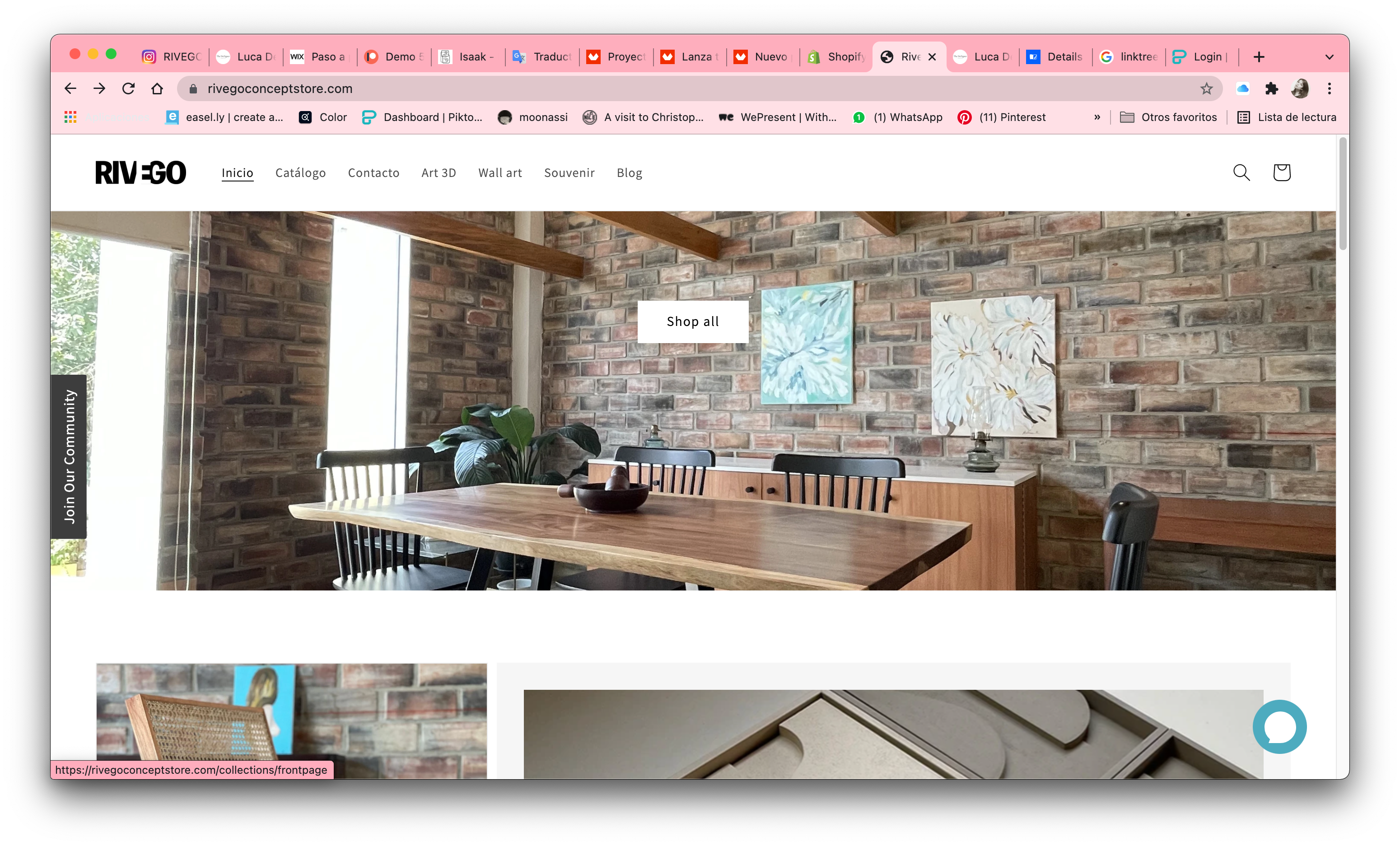This screenshot has height=846, width=1400.
Task: Click the page vertical scrollbar thumb
Action: coord(1343,193)
